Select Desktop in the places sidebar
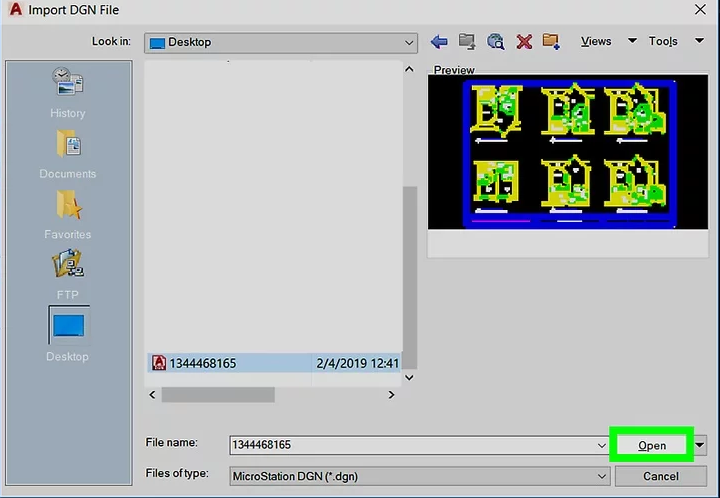This screenshot has height=498, width=720. [68, 333]
